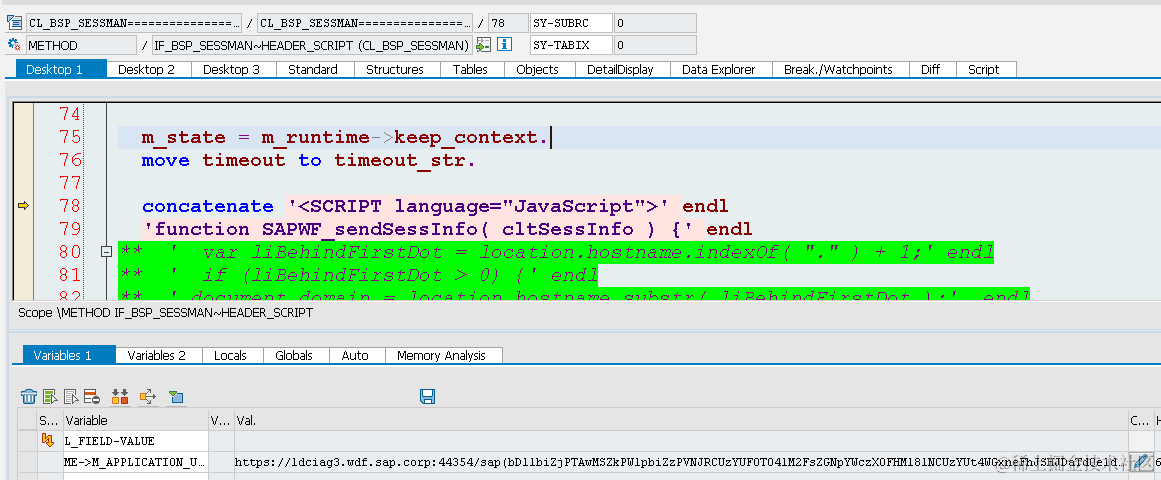Viewport: 1161px width, 480px height.
Task: Click the S... status column header
Action: 50,421
